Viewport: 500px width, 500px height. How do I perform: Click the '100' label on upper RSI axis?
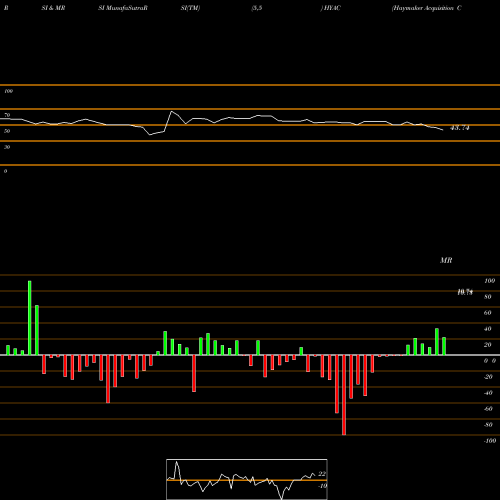click(x=8, y=91)
